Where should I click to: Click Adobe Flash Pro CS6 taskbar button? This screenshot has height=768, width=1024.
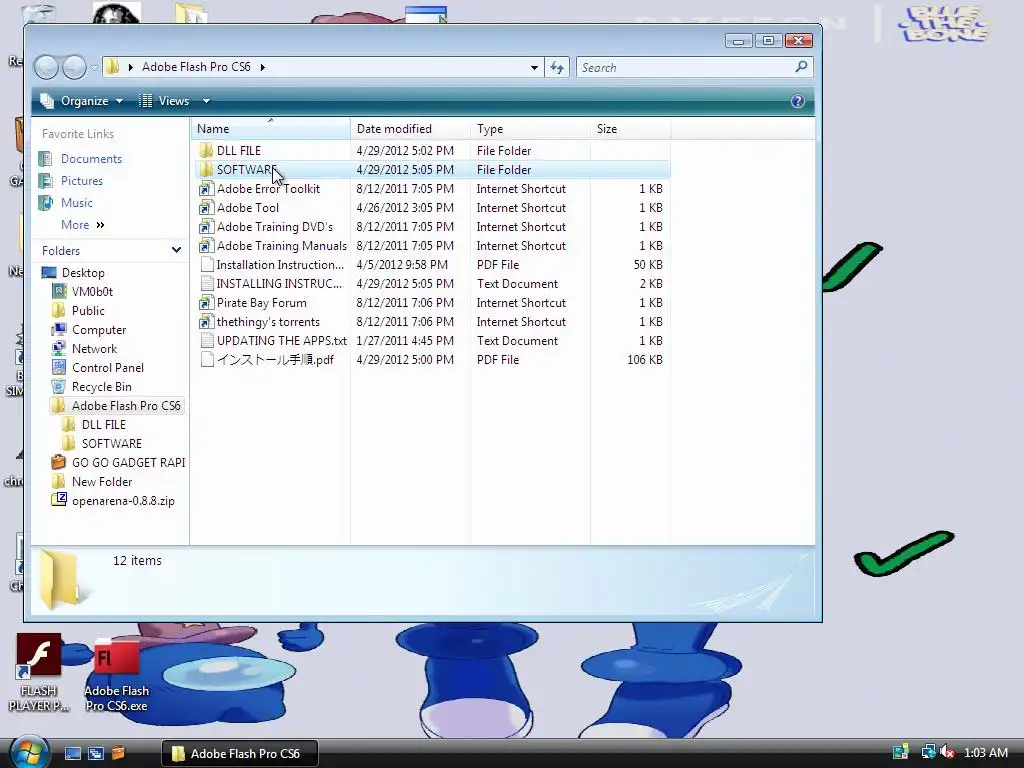click(x=239, y=754)
